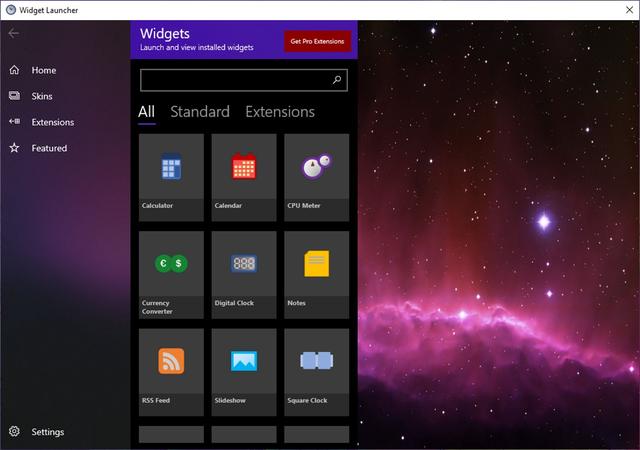
Task: Close the Widget Launcher window
Action: point(629,10)
